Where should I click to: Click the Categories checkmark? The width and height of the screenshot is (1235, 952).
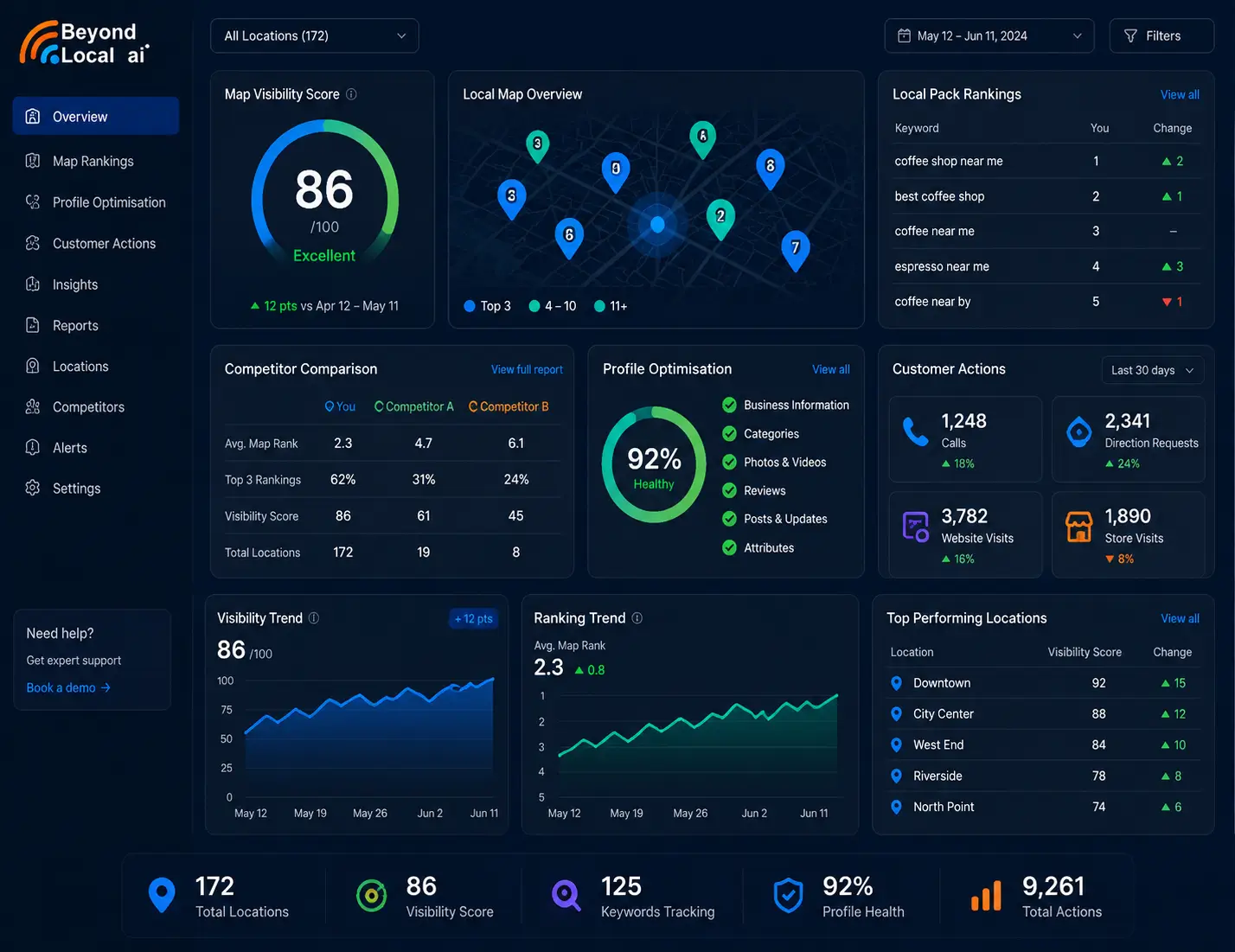coord(729,433)
